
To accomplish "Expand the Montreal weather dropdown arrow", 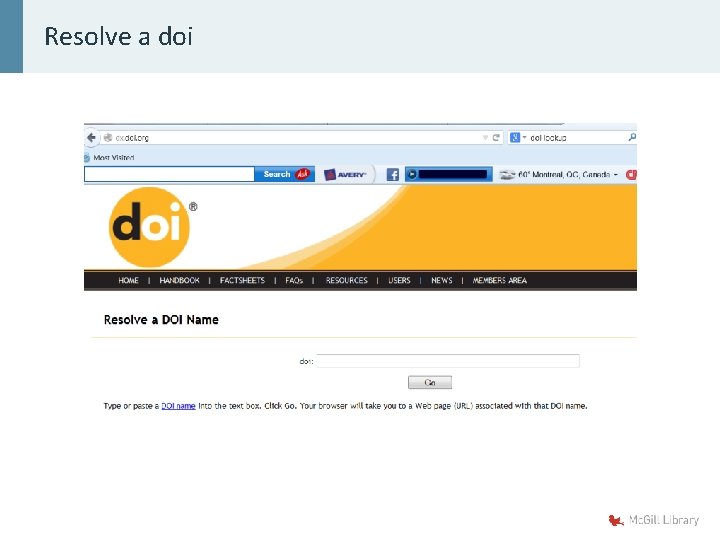I will pyautogui.click(x=616, y=174).
